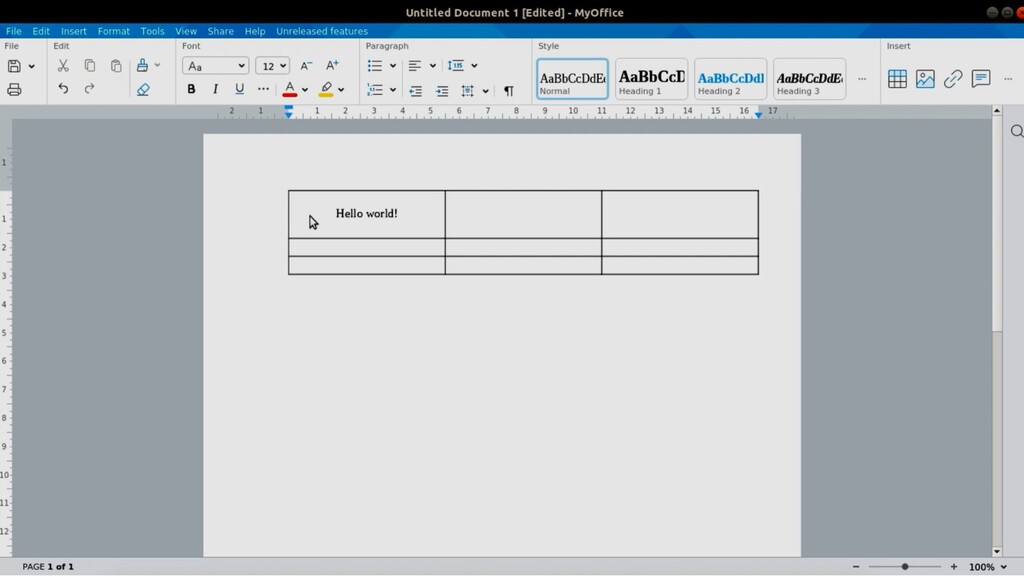The image size is (1024, 576).
Task: Click the Copy icon
Action: (89, 65)
